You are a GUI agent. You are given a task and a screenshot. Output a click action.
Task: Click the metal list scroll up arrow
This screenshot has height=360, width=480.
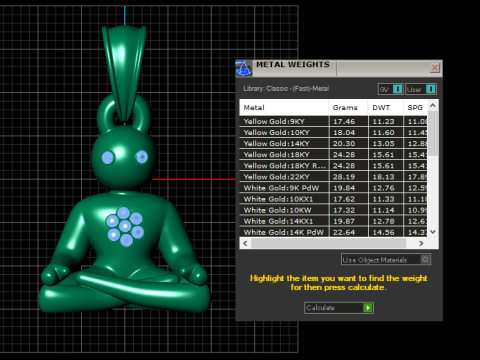[433, 105]
